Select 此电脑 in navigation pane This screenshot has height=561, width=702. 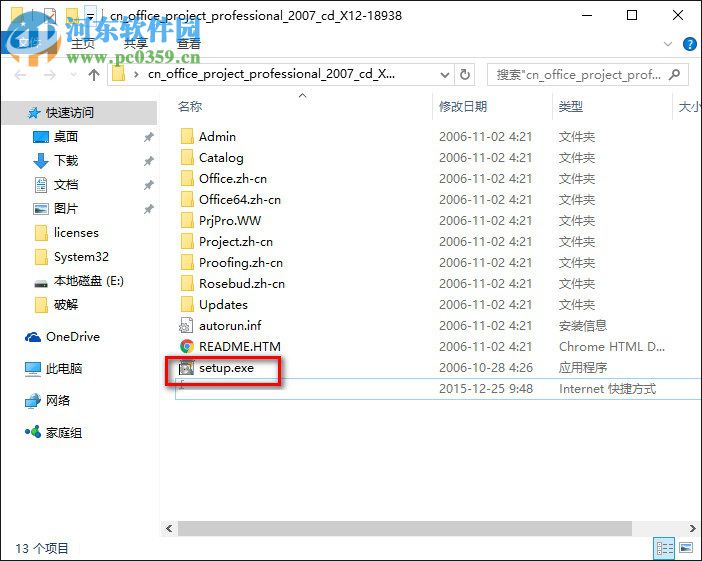click(x=64, y=369)
